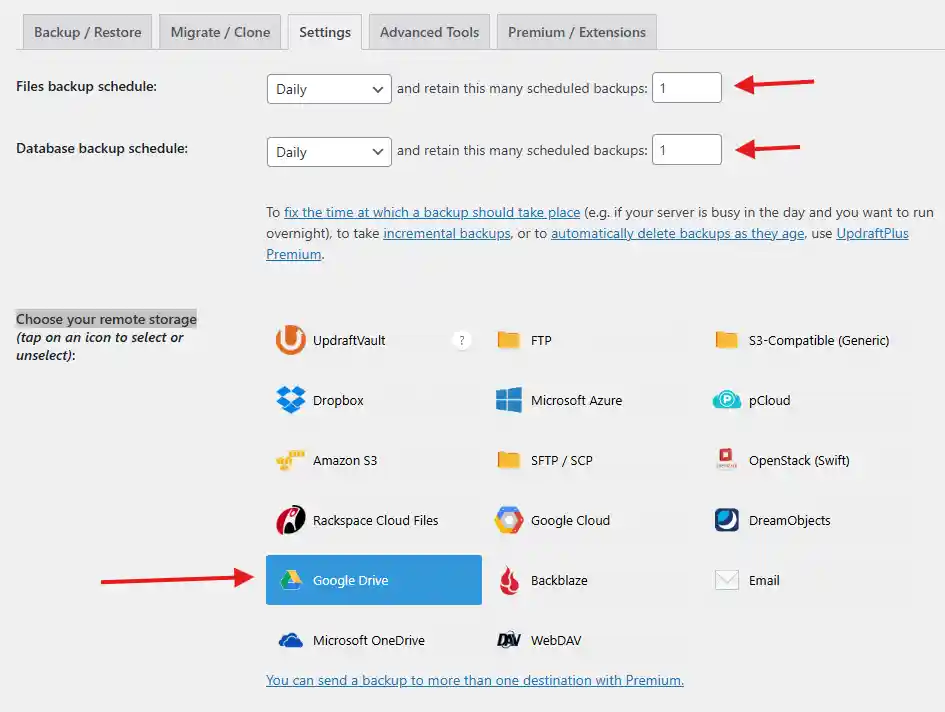Focus the database retained backups number field
The width and height of the screenshot is (945, 712).
(686, 150)
